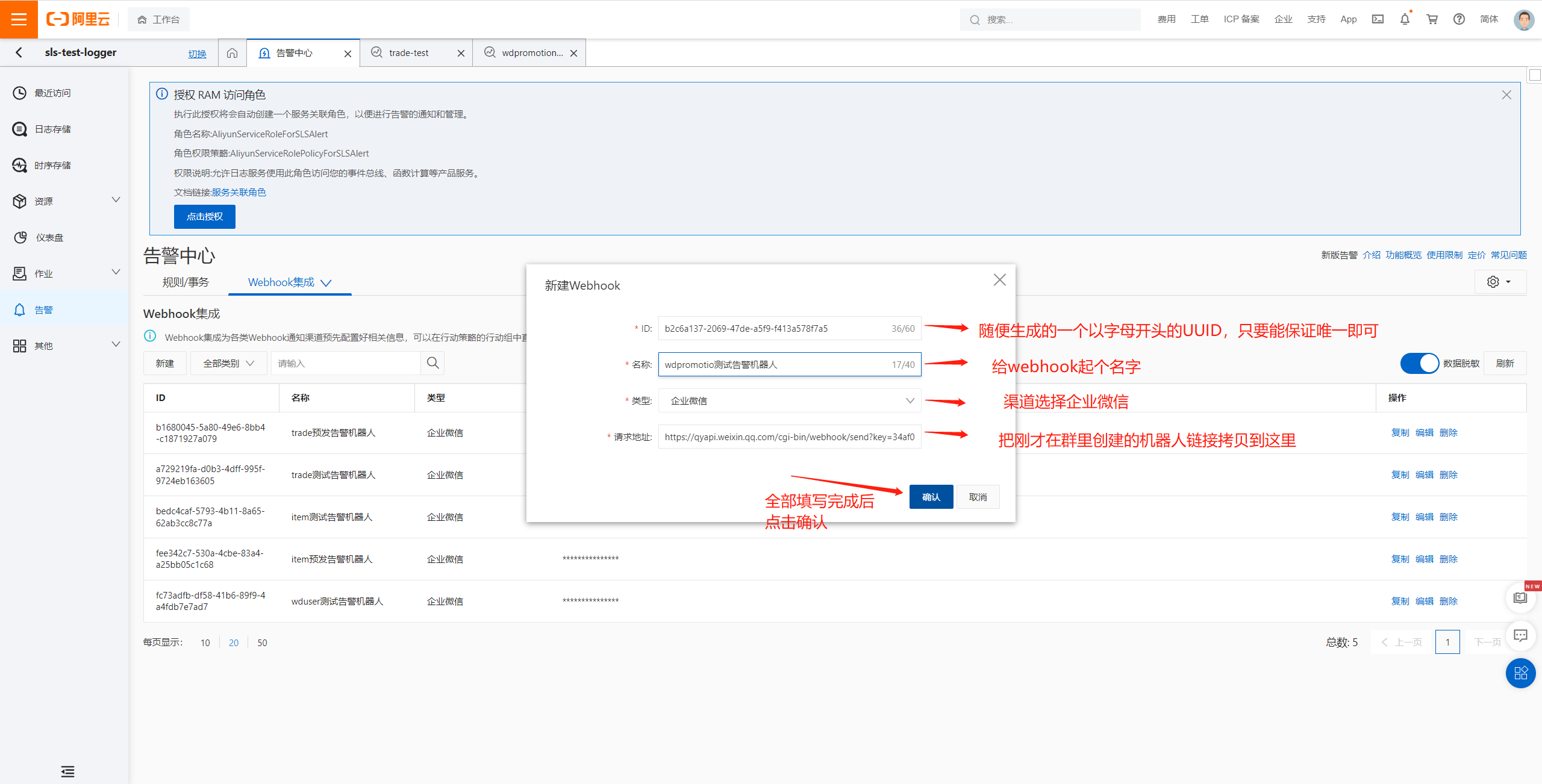This screenshot has height=784, width=1542.
Task: Click the notification bell icon in header
Action: coord(1405,19)
